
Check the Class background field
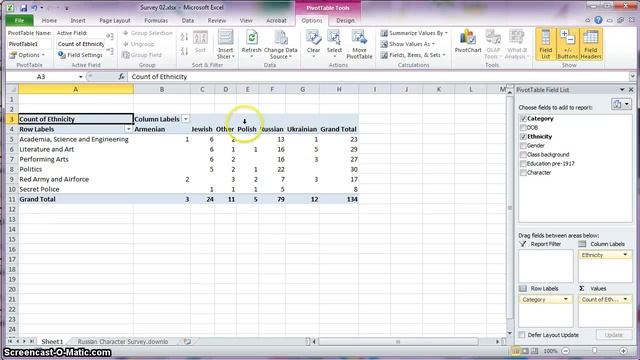pos(523,154)
